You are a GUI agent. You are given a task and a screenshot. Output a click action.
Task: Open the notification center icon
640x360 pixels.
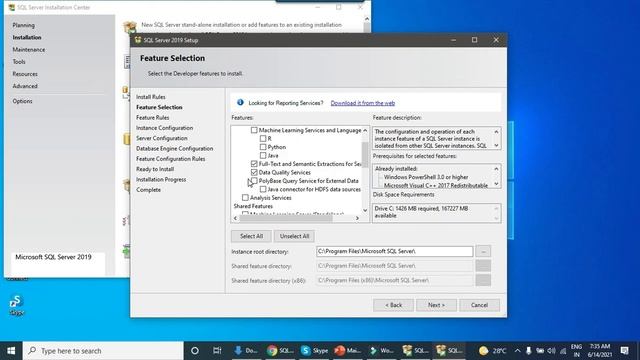coord(624,351)
